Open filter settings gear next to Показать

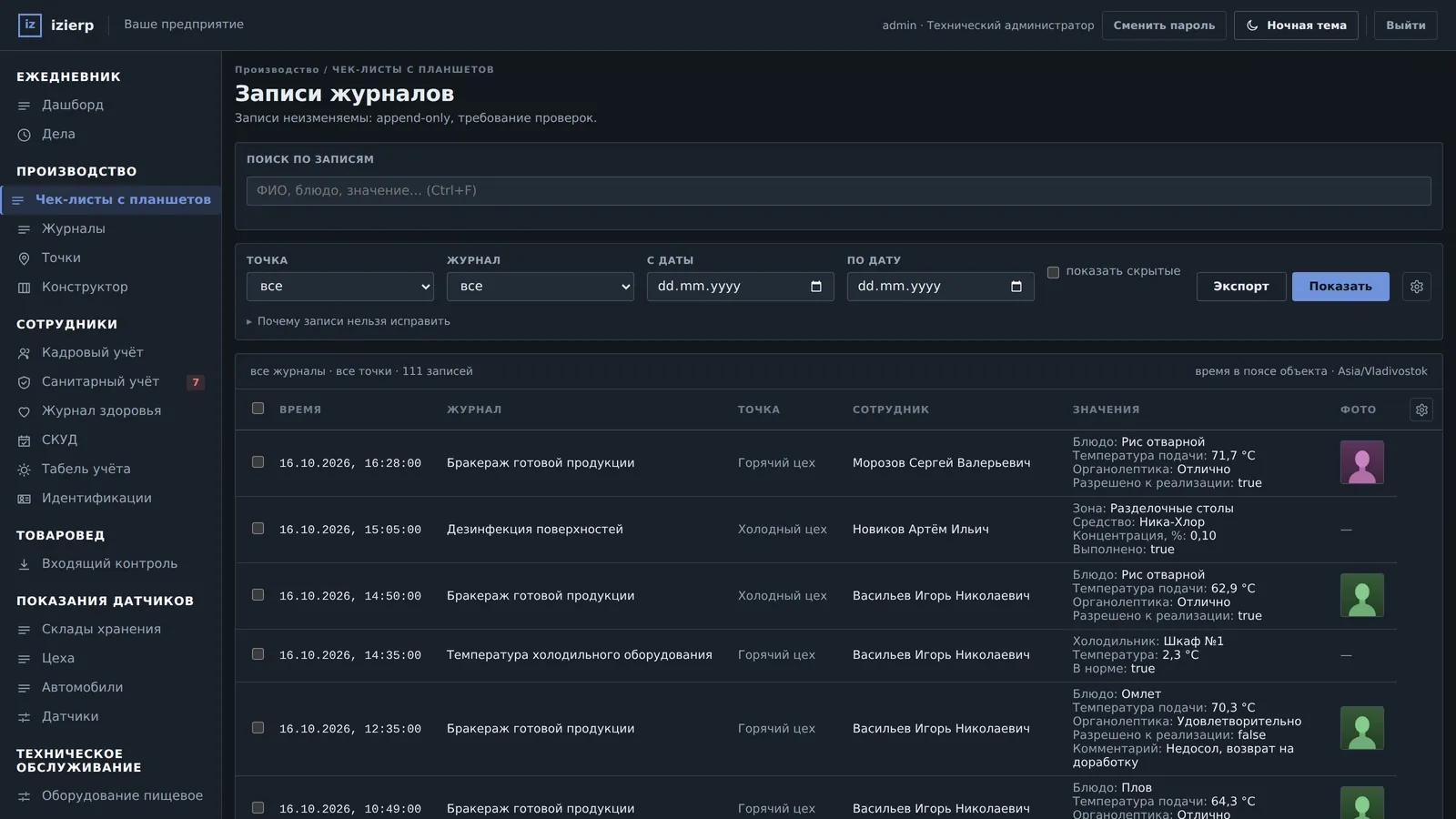click(x=1417, y=287)
